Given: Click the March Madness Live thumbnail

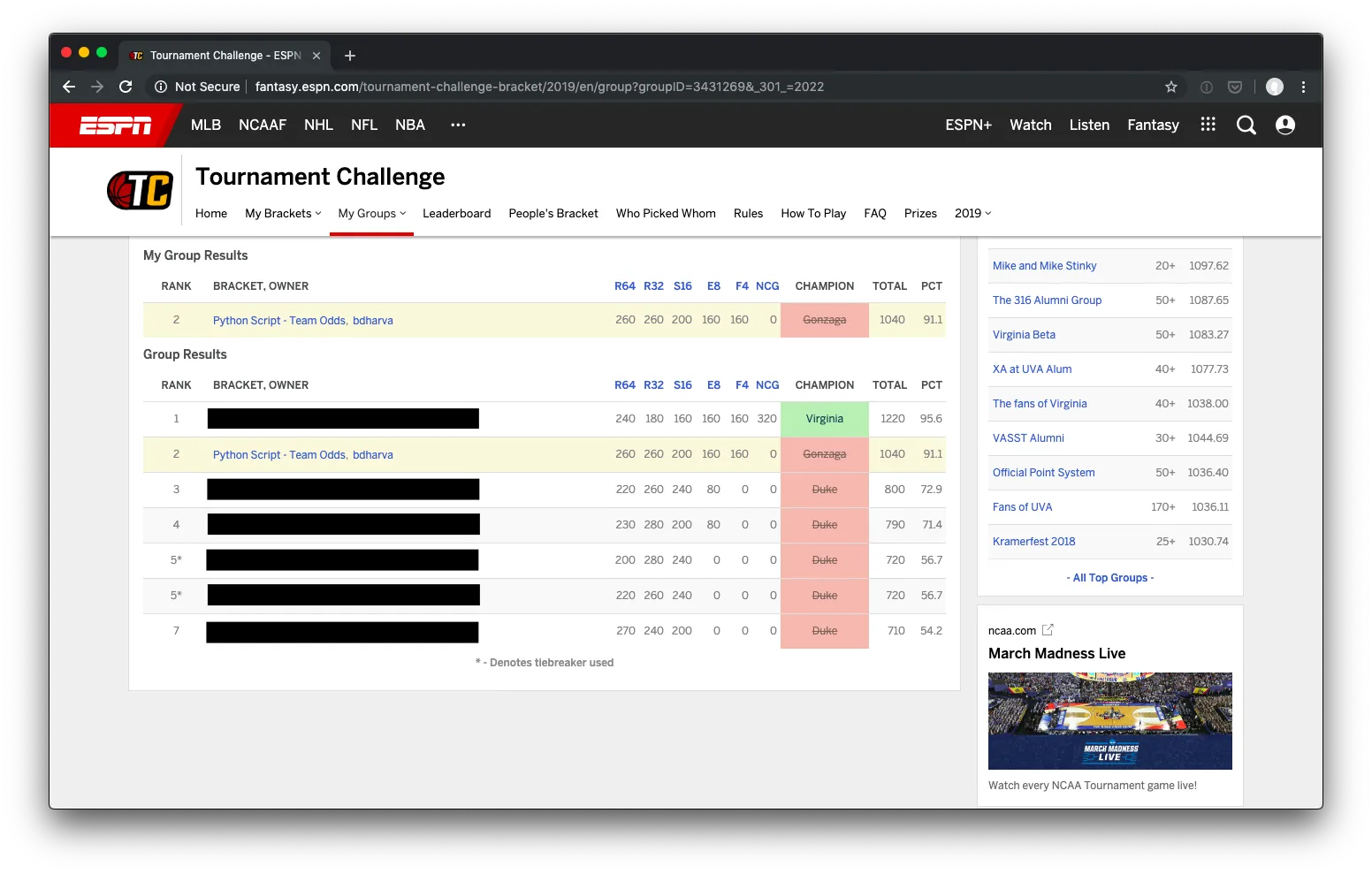Looking at the screenshot, I should [1109, 721].
